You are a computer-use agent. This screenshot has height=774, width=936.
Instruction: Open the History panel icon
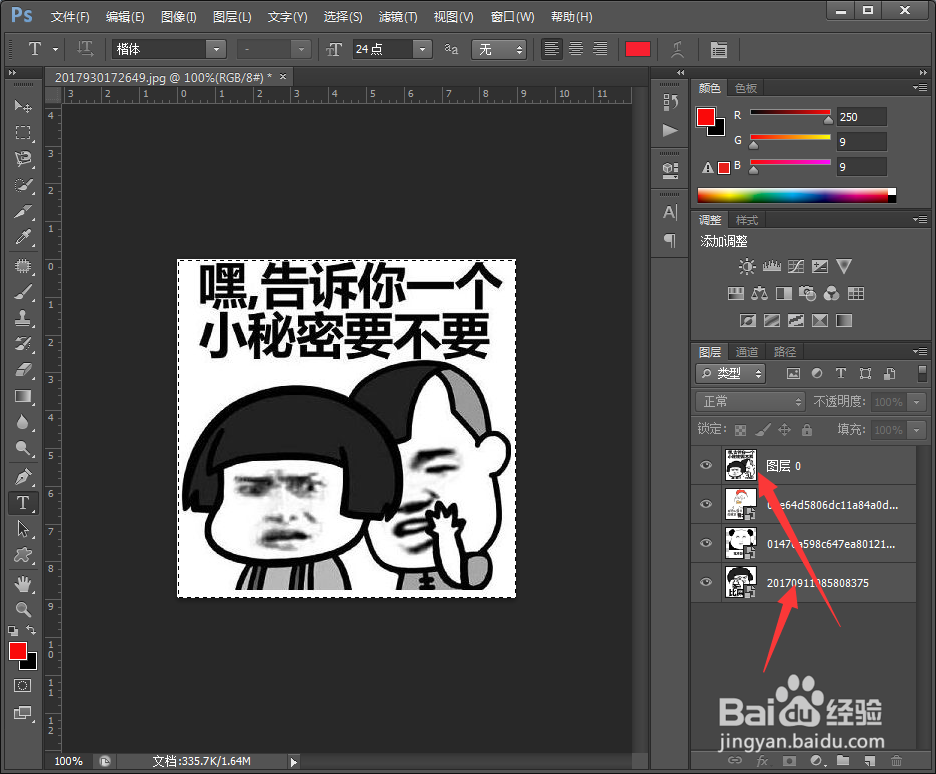(670, 103)
